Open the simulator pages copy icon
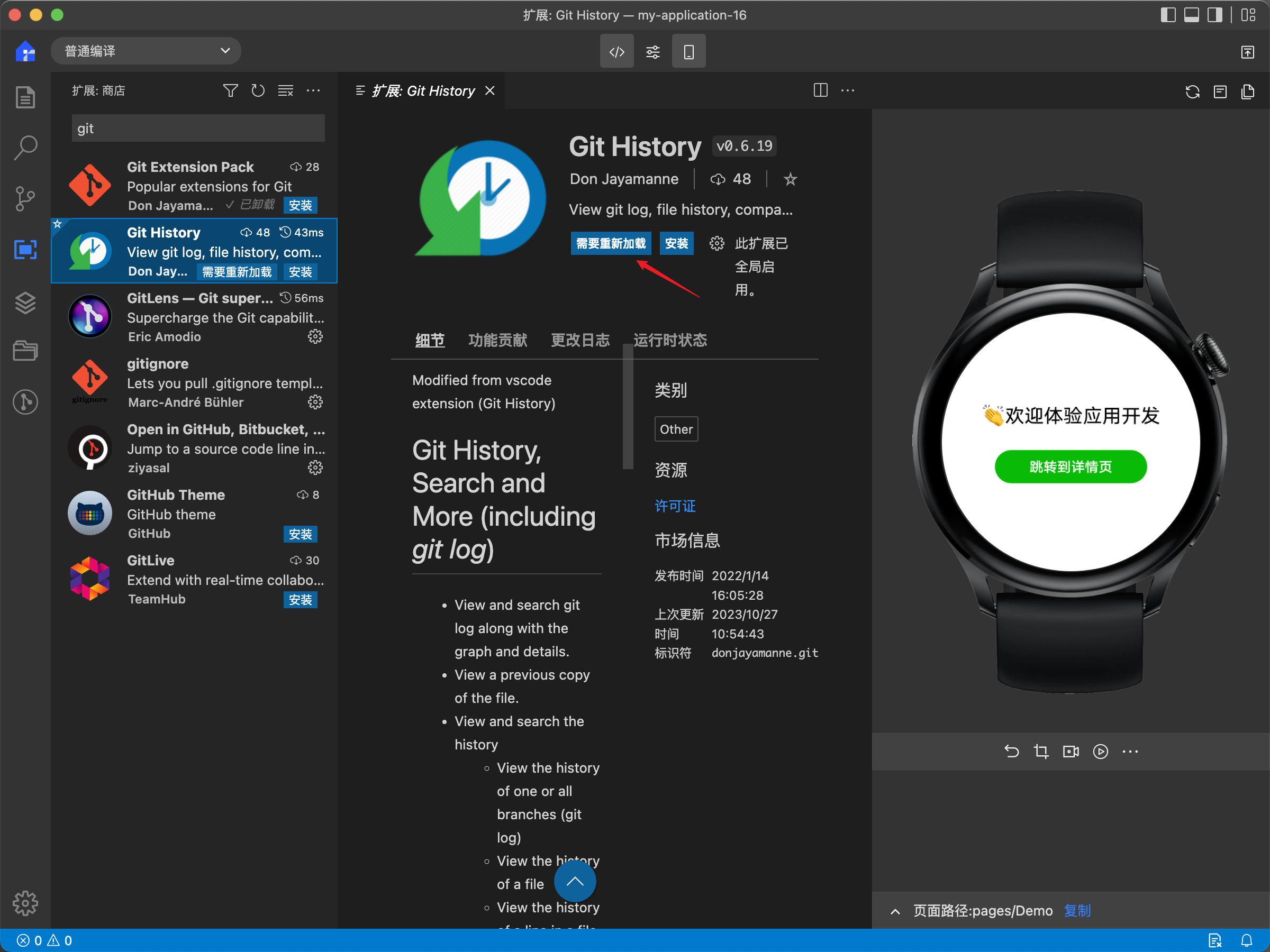 pos(1248,92)
